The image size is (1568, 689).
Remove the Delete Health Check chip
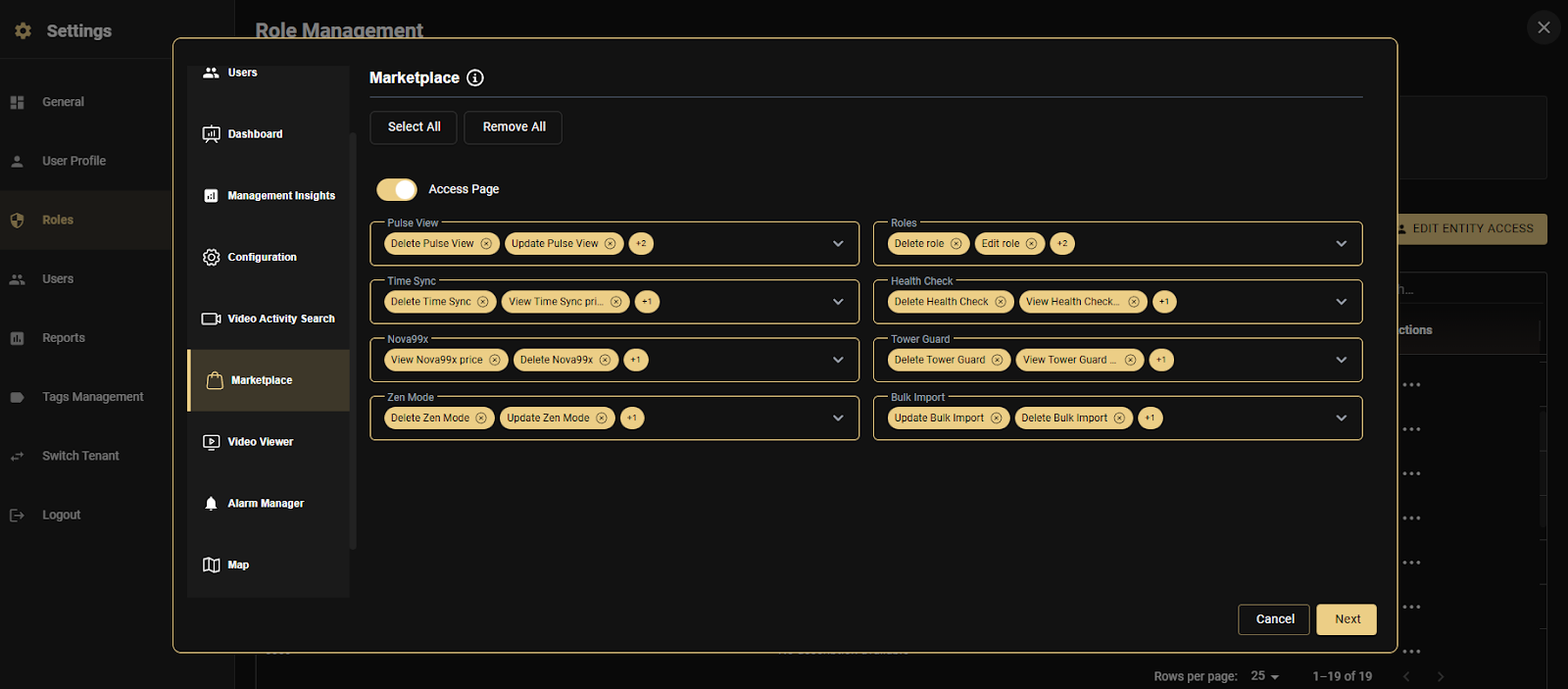pyautogui.click(x=1001, y=302)
